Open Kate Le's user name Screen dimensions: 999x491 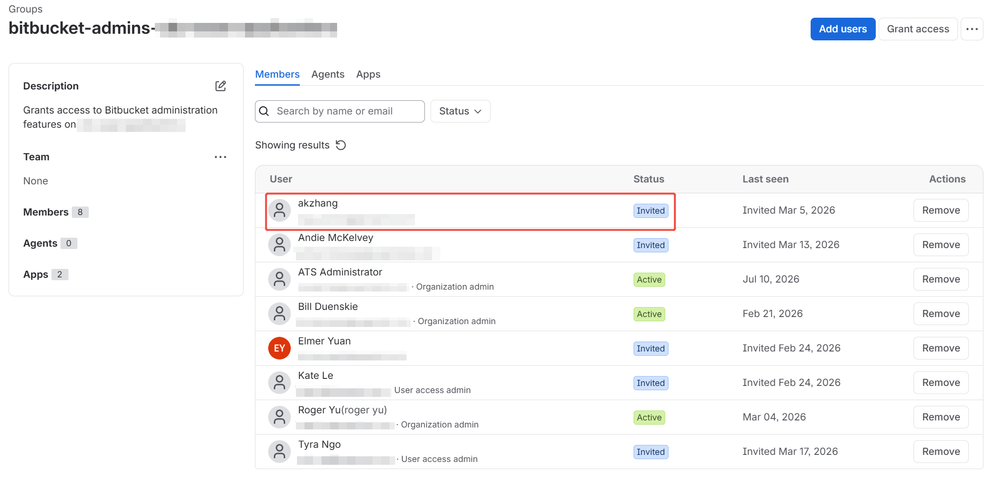tap(315, 376)
